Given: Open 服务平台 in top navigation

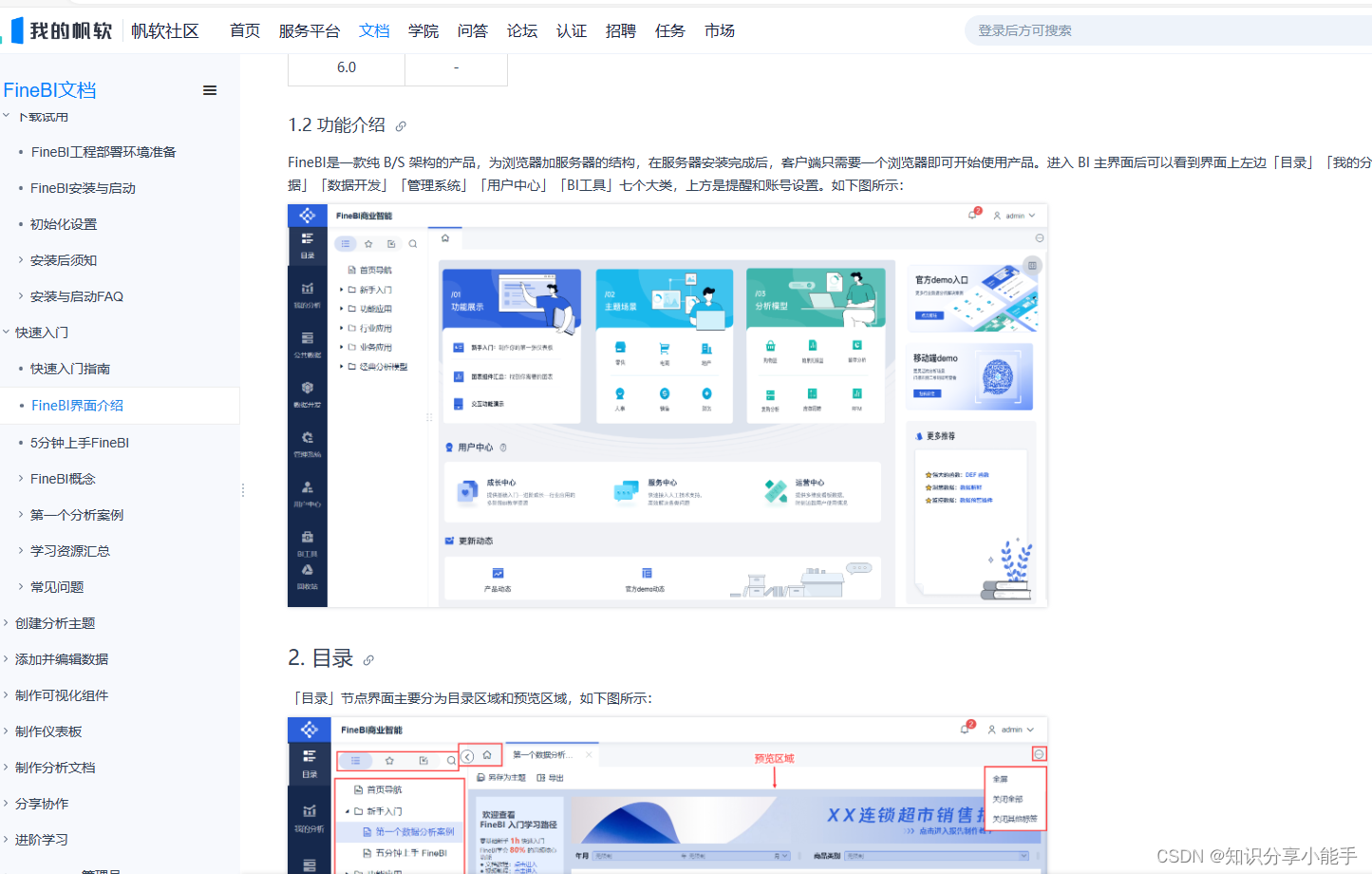Looking at the screenshot, I should (310, 30).
